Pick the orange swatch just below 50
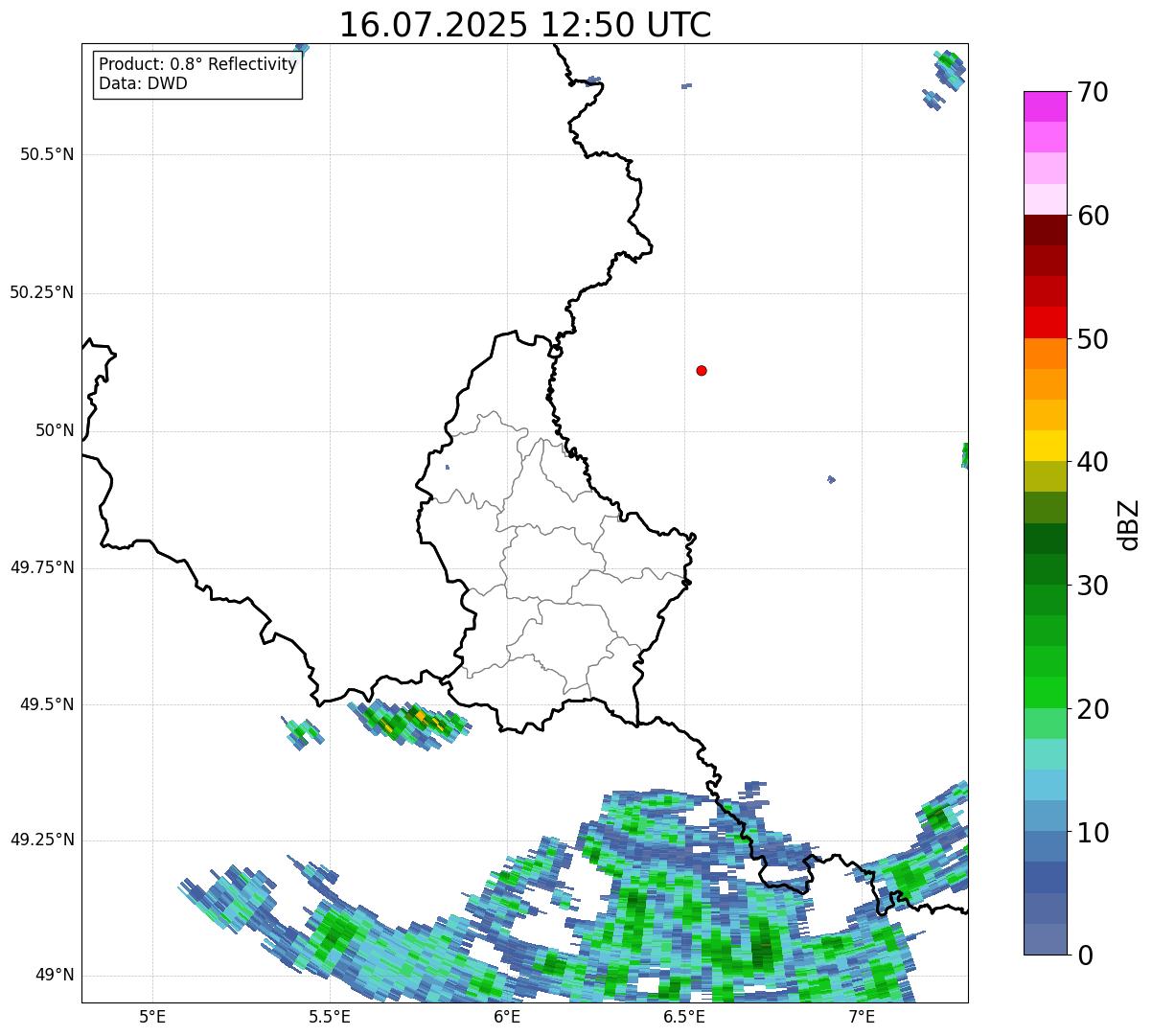The width and height of the screenshot is (1152, 1036). click(1045, 354)
